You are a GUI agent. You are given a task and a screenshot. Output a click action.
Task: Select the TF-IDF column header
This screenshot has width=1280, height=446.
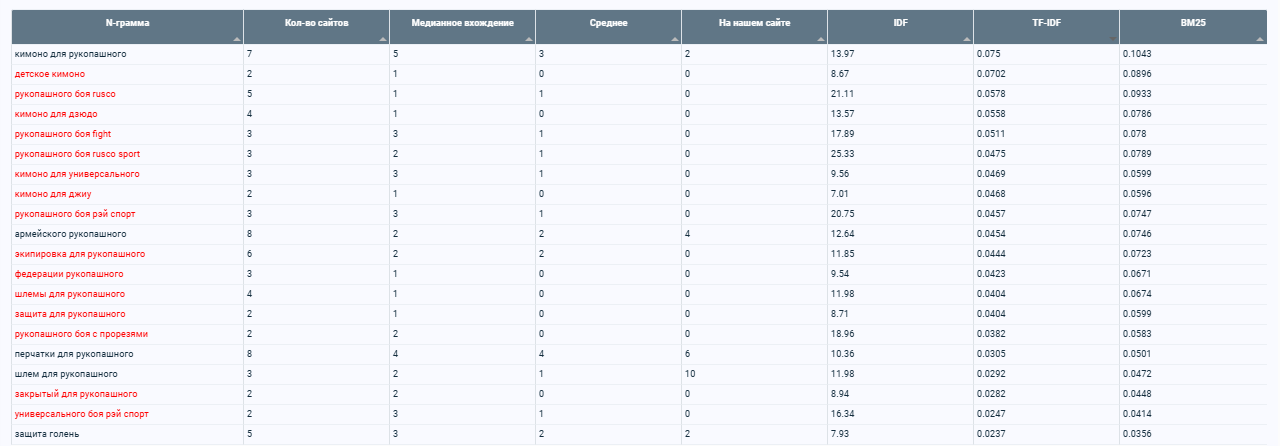[1047, 22]
